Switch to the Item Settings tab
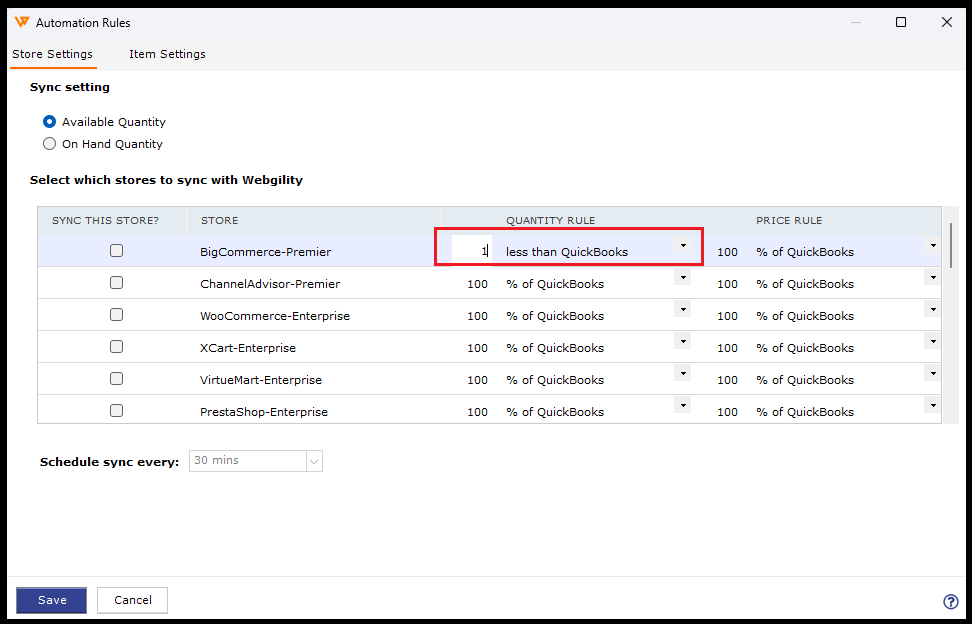Image resolution: width=972 pixels, height=624 pixels. coord(167,54)
